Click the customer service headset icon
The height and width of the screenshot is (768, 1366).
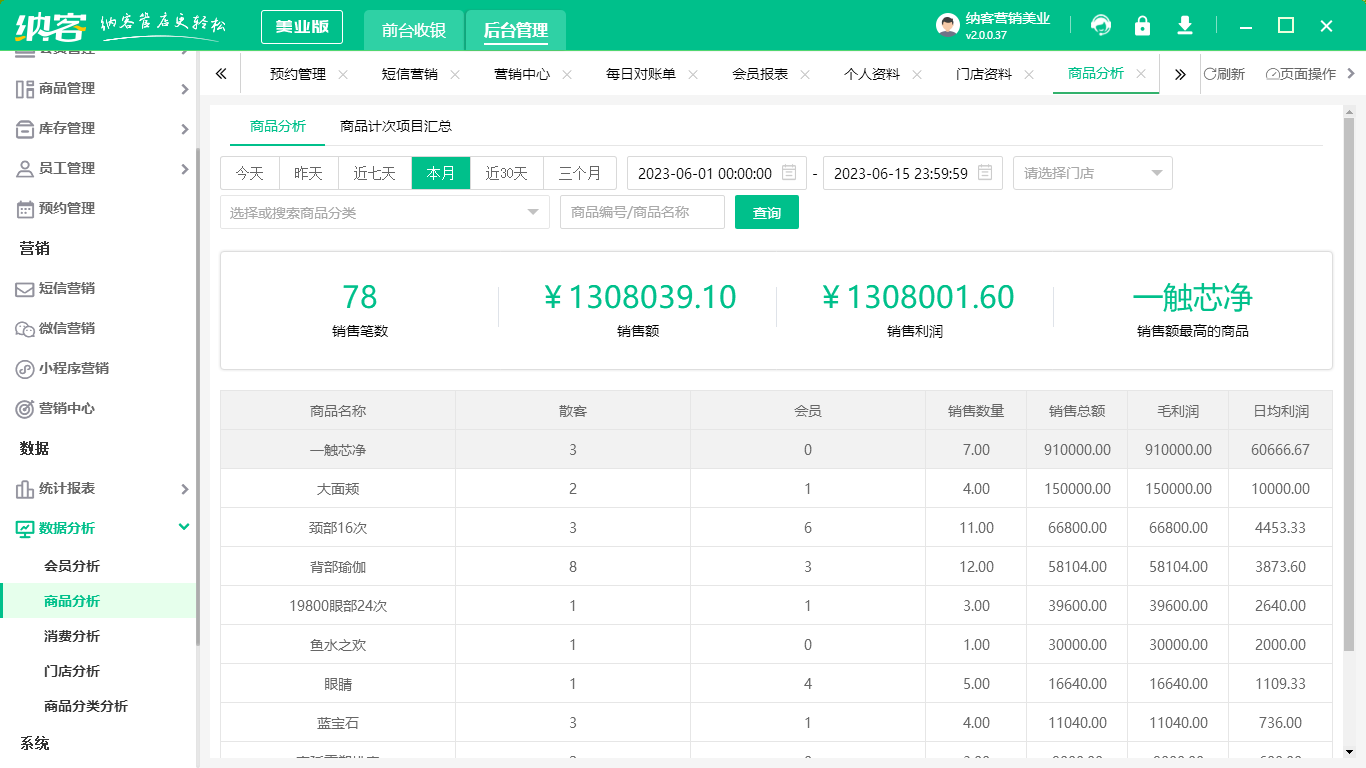[x=1100, y=25]
